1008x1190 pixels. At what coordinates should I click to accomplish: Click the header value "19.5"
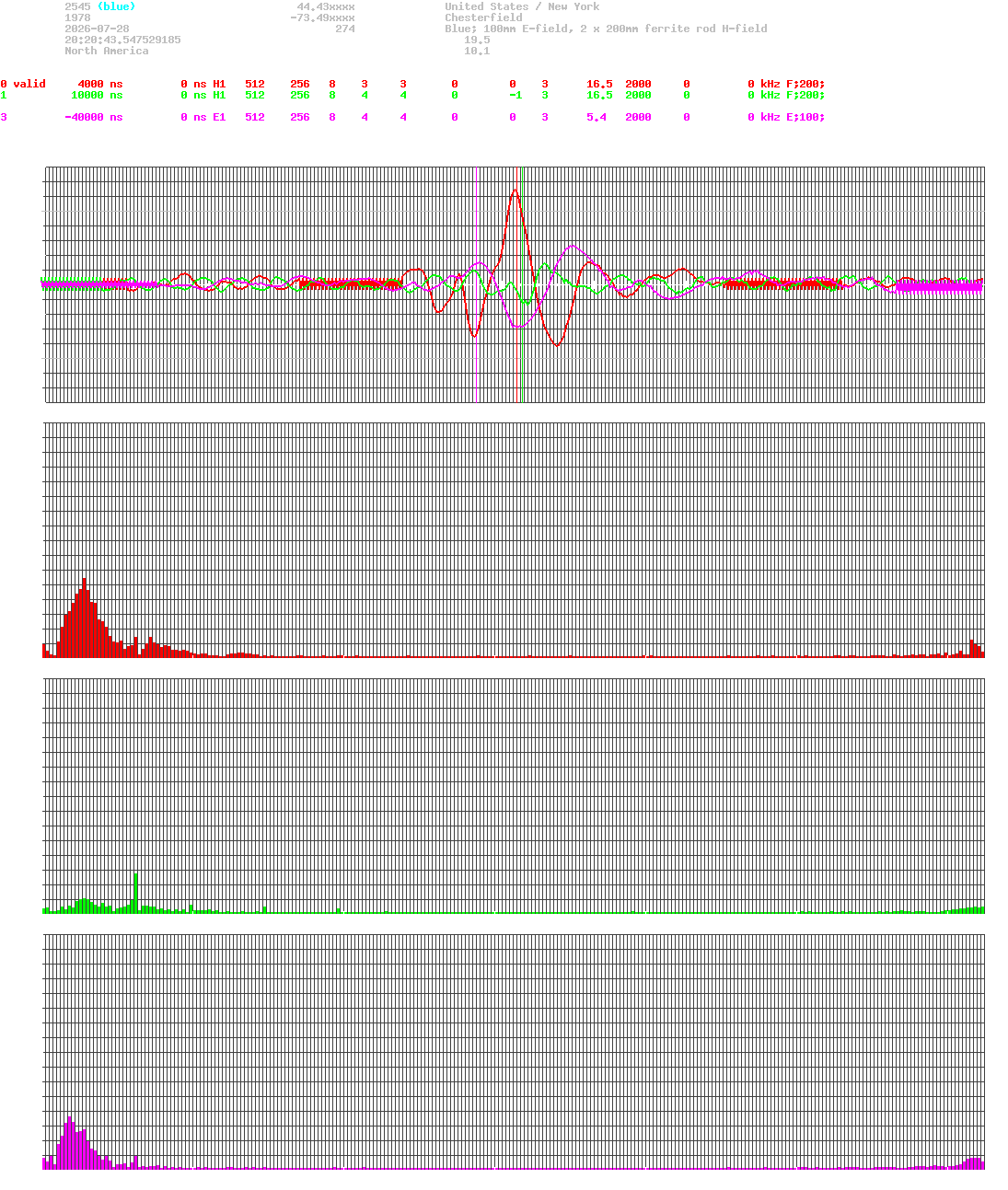pyautogui.click(x=477, y=40)
